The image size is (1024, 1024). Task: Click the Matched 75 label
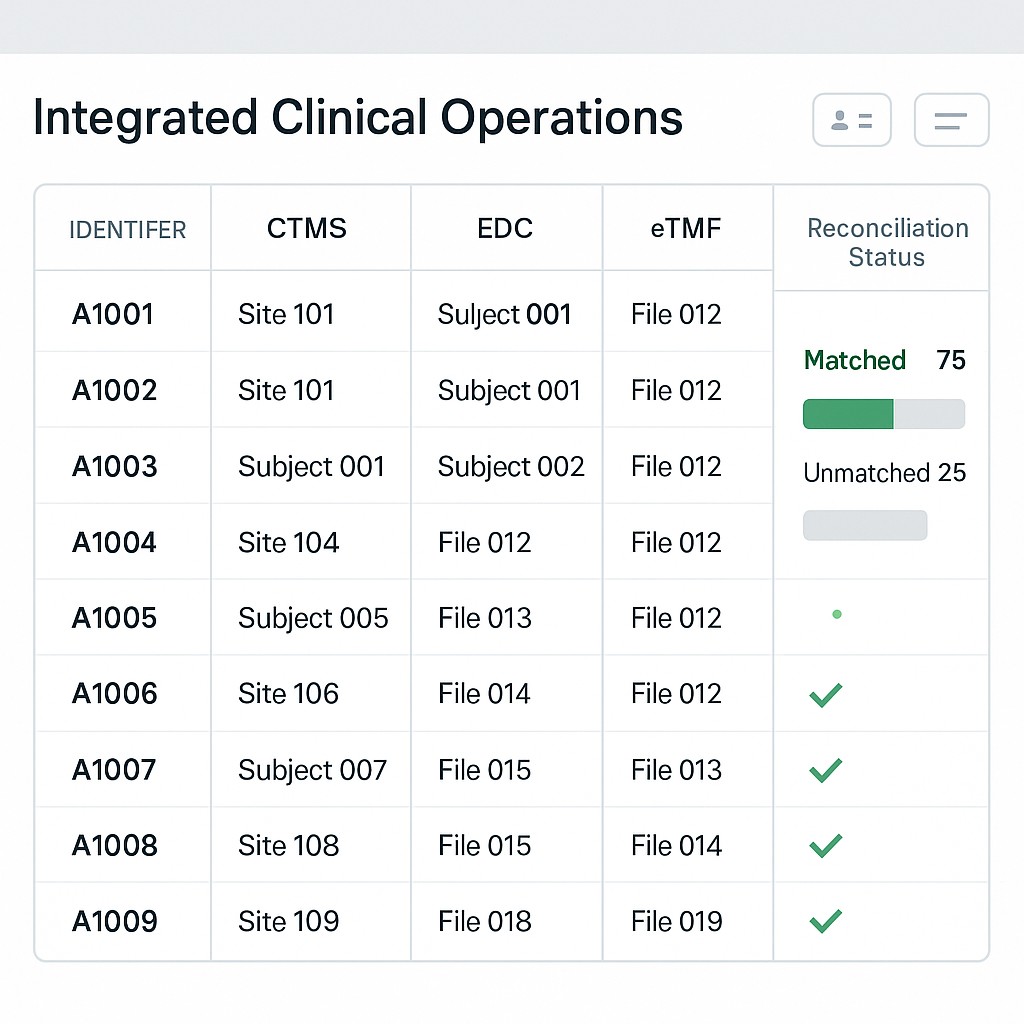coord(884,360)
